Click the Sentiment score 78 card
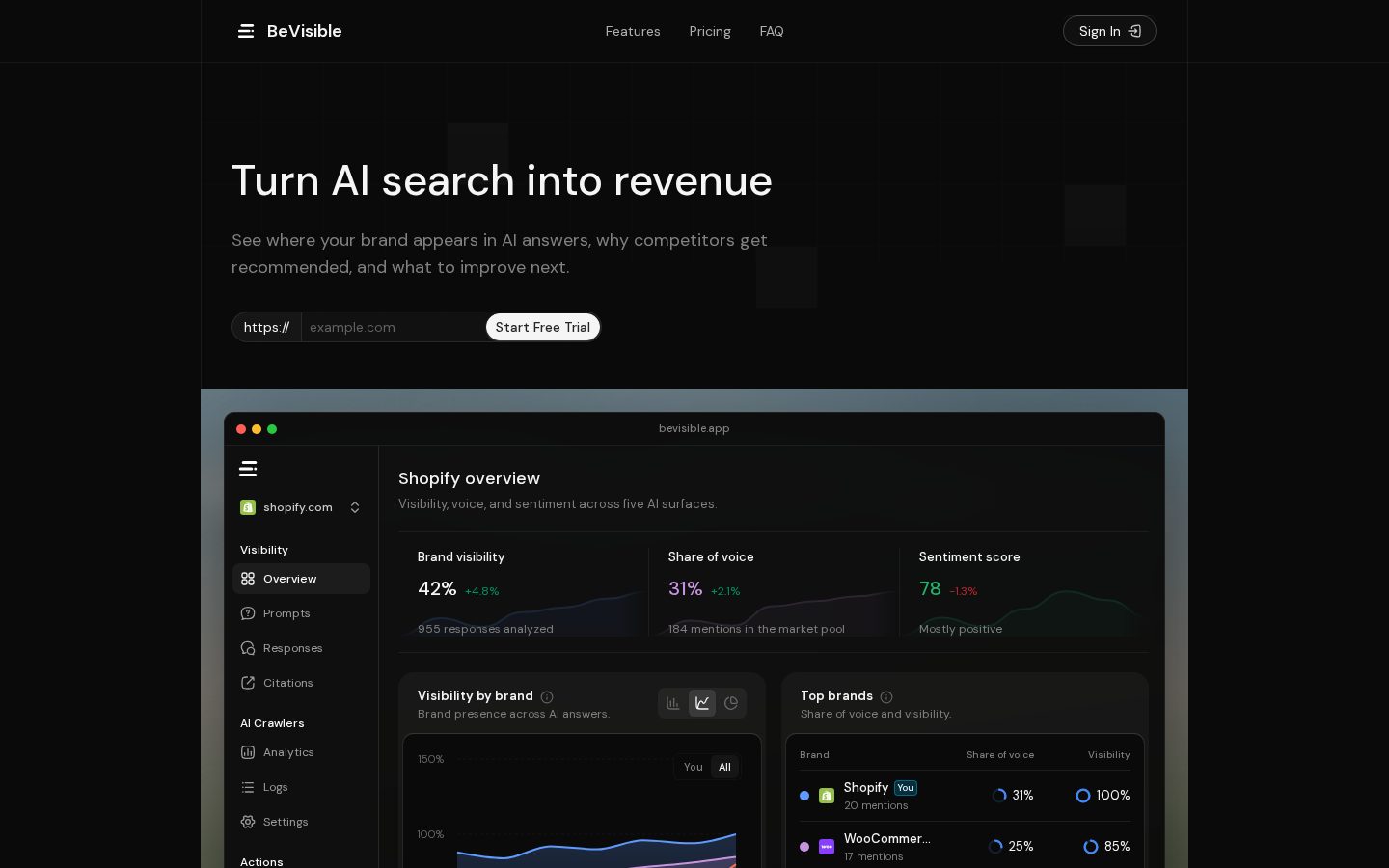Screen dimensions: 1389x868 pyautogui.click(x=1024, y=592)
